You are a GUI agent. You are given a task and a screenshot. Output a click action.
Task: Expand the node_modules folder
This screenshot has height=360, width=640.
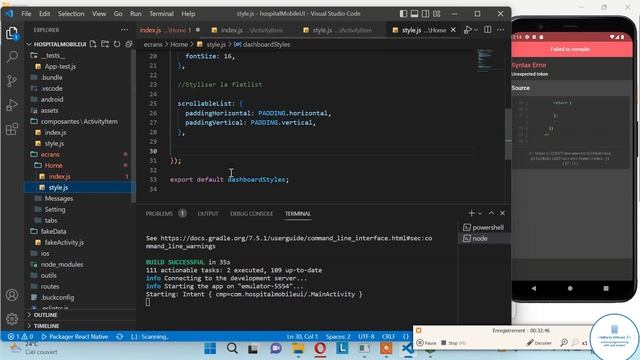tap(62, 264)
